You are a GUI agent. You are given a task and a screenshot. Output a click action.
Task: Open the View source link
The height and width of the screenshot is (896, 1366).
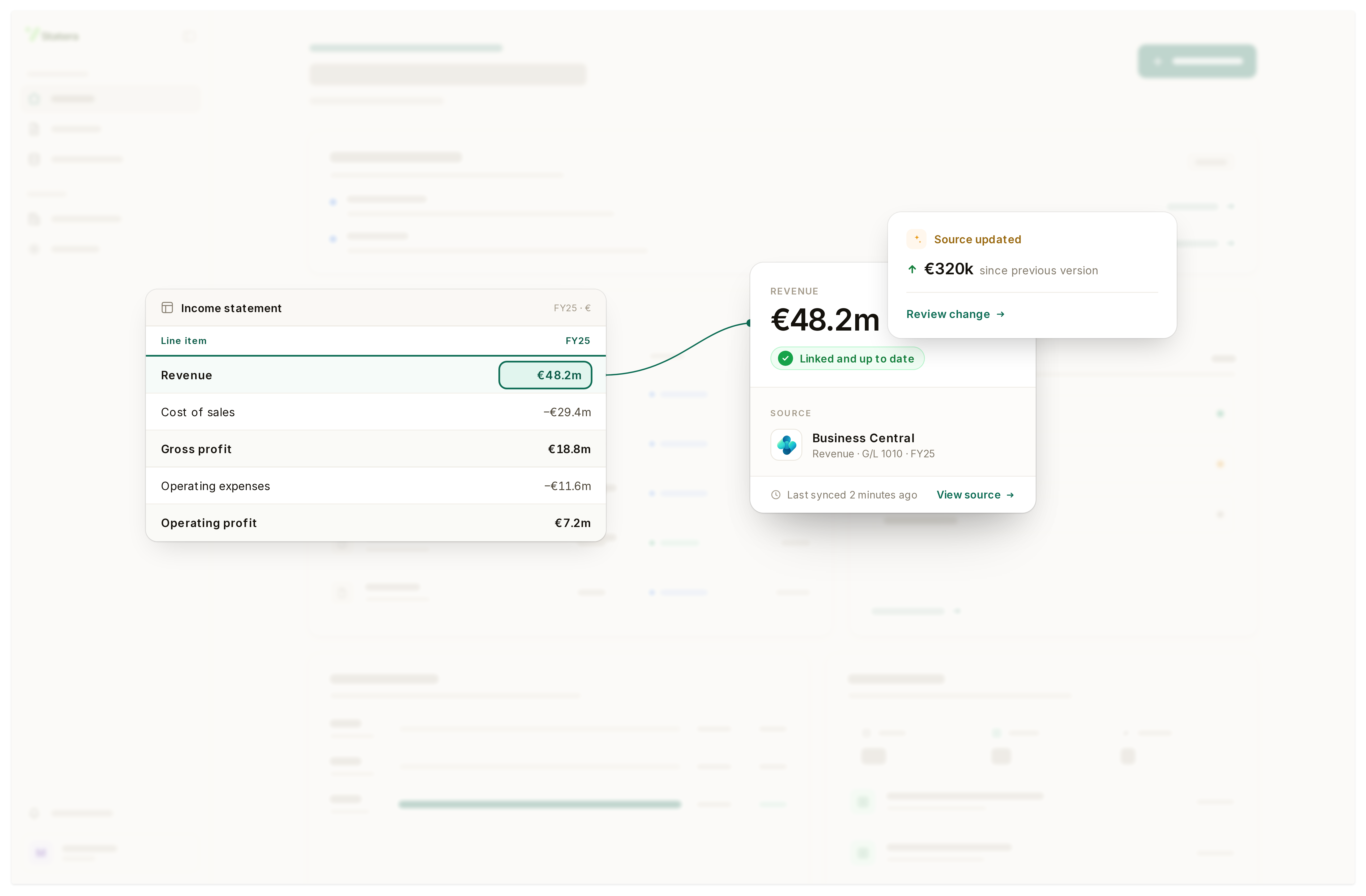[975, 494]
